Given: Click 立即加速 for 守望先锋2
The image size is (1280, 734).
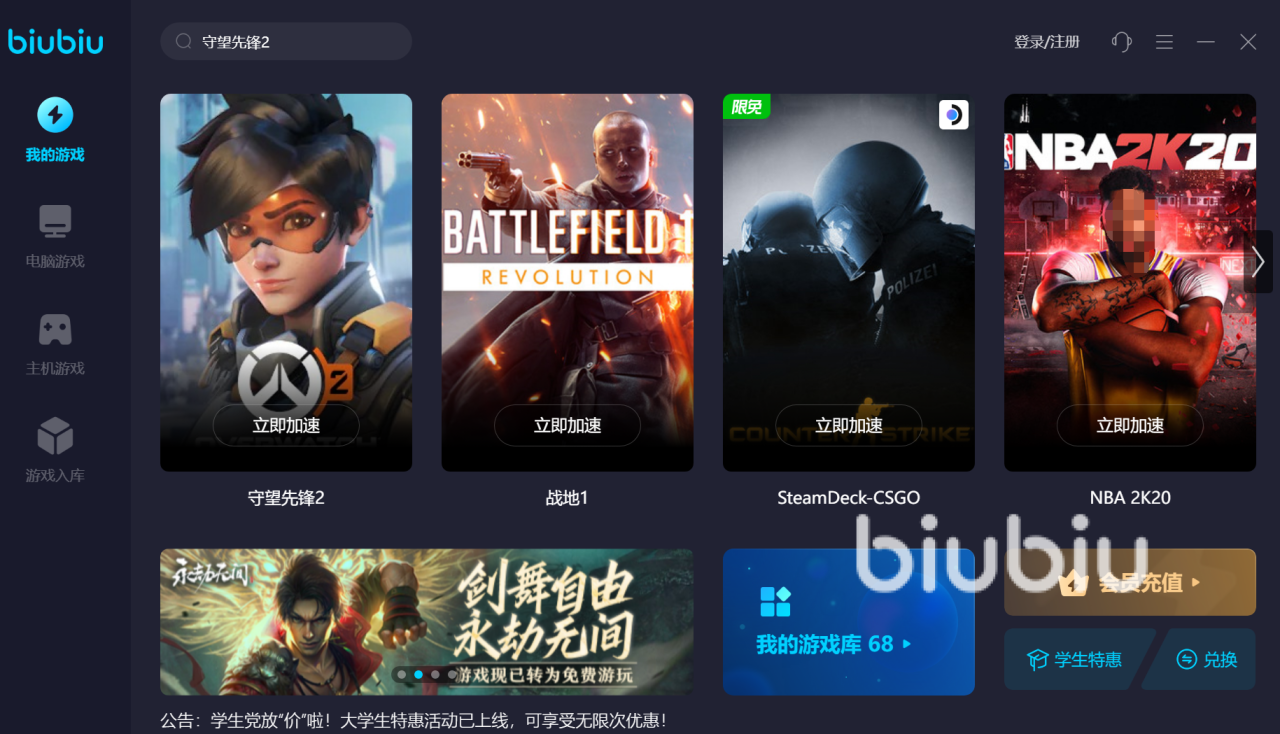Looking at the screenshot, I should 286,425.
